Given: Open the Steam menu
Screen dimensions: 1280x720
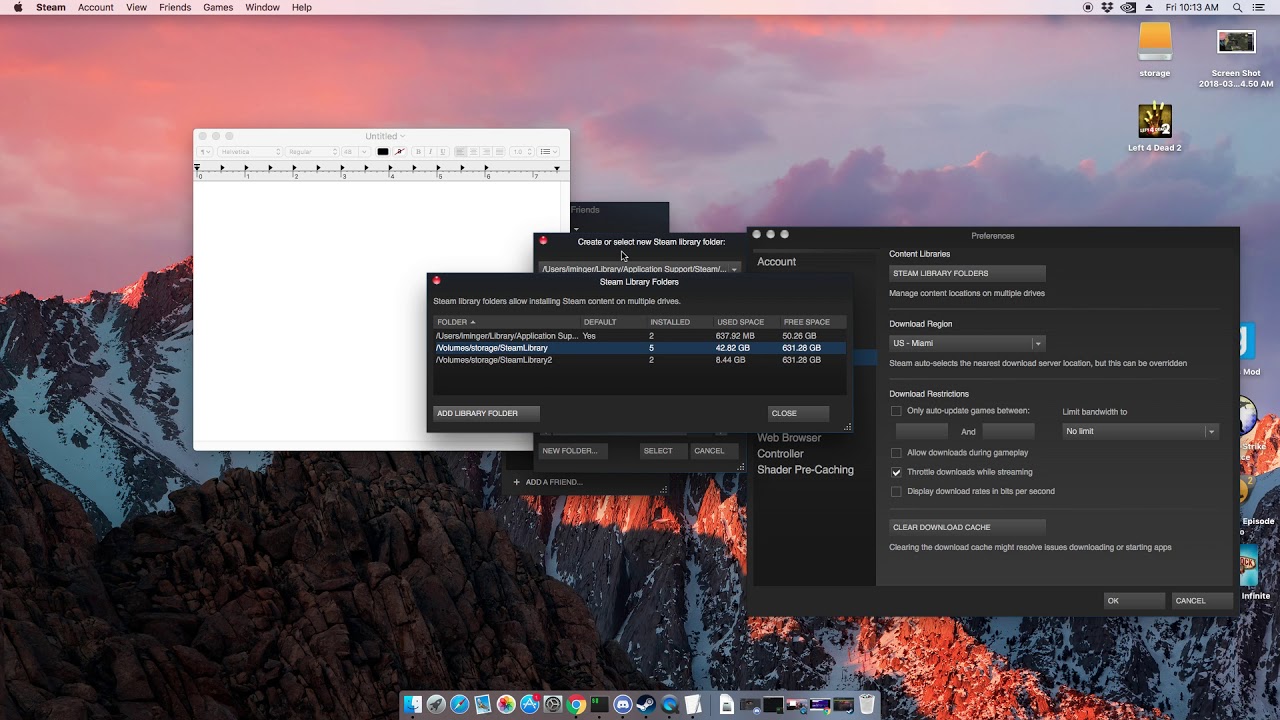Looking at the screenshot, I should click(x=50, y=7).
